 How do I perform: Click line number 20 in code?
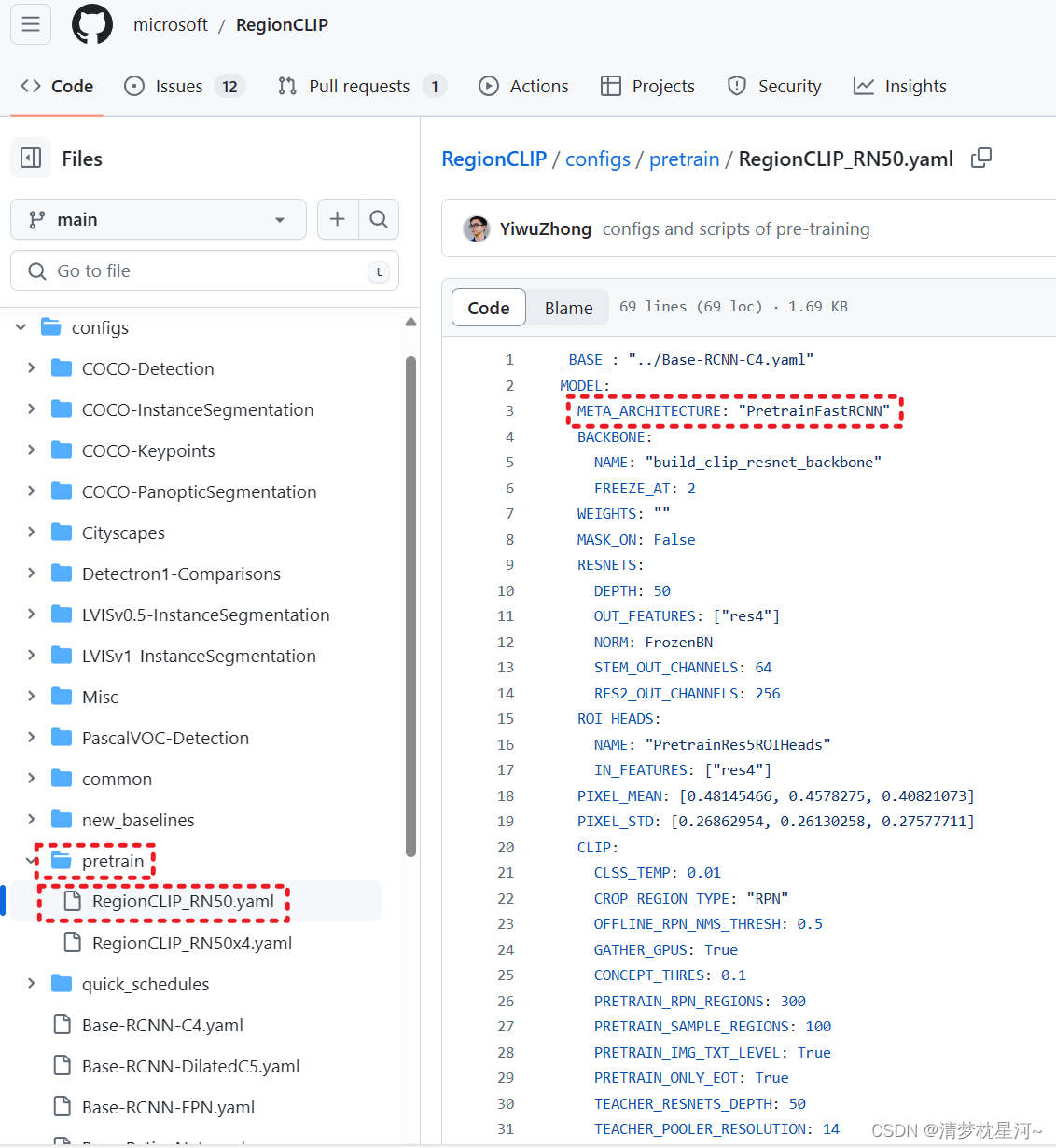click(x=506, y=847)
